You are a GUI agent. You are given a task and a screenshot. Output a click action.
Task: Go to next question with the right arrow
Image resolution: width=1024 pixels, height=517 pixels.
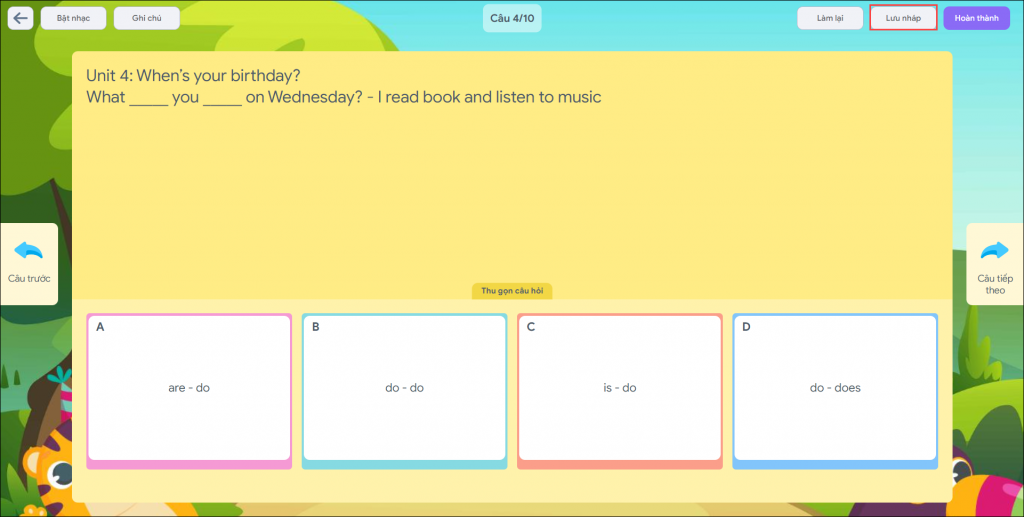point(994,263)
